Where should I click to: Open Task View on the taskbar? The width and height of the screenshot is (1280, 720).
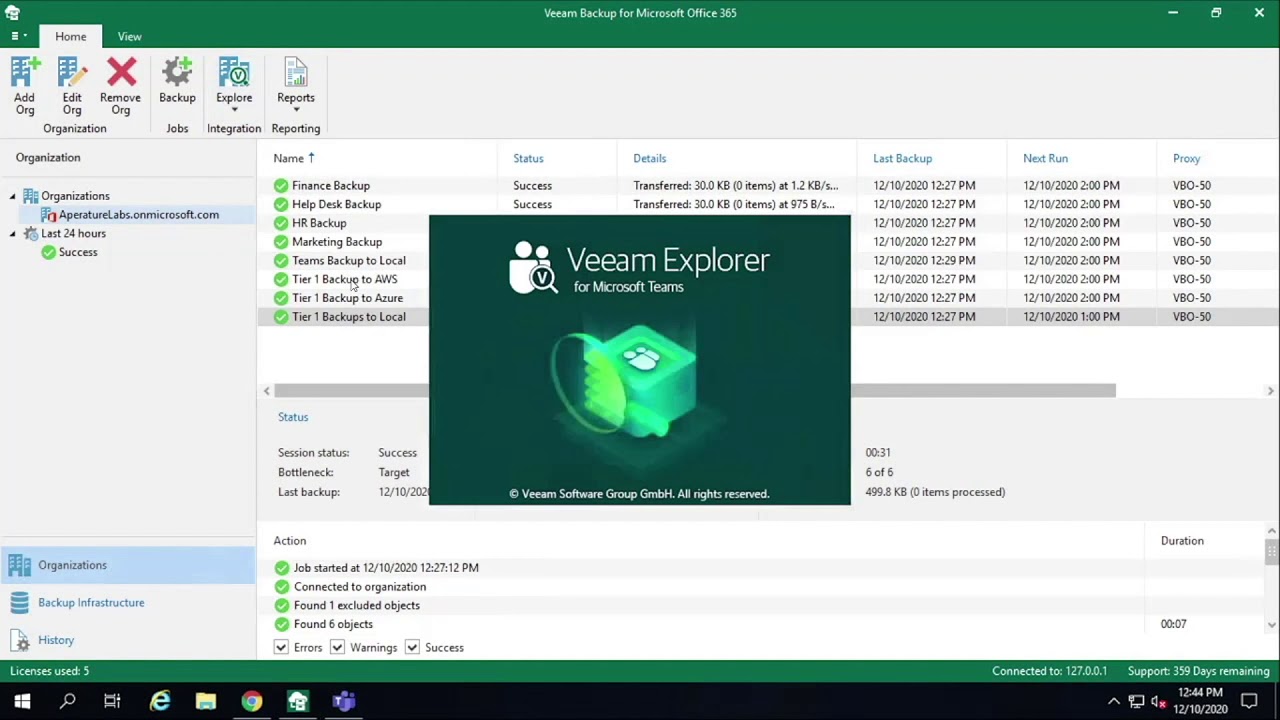tap(112, 702)
